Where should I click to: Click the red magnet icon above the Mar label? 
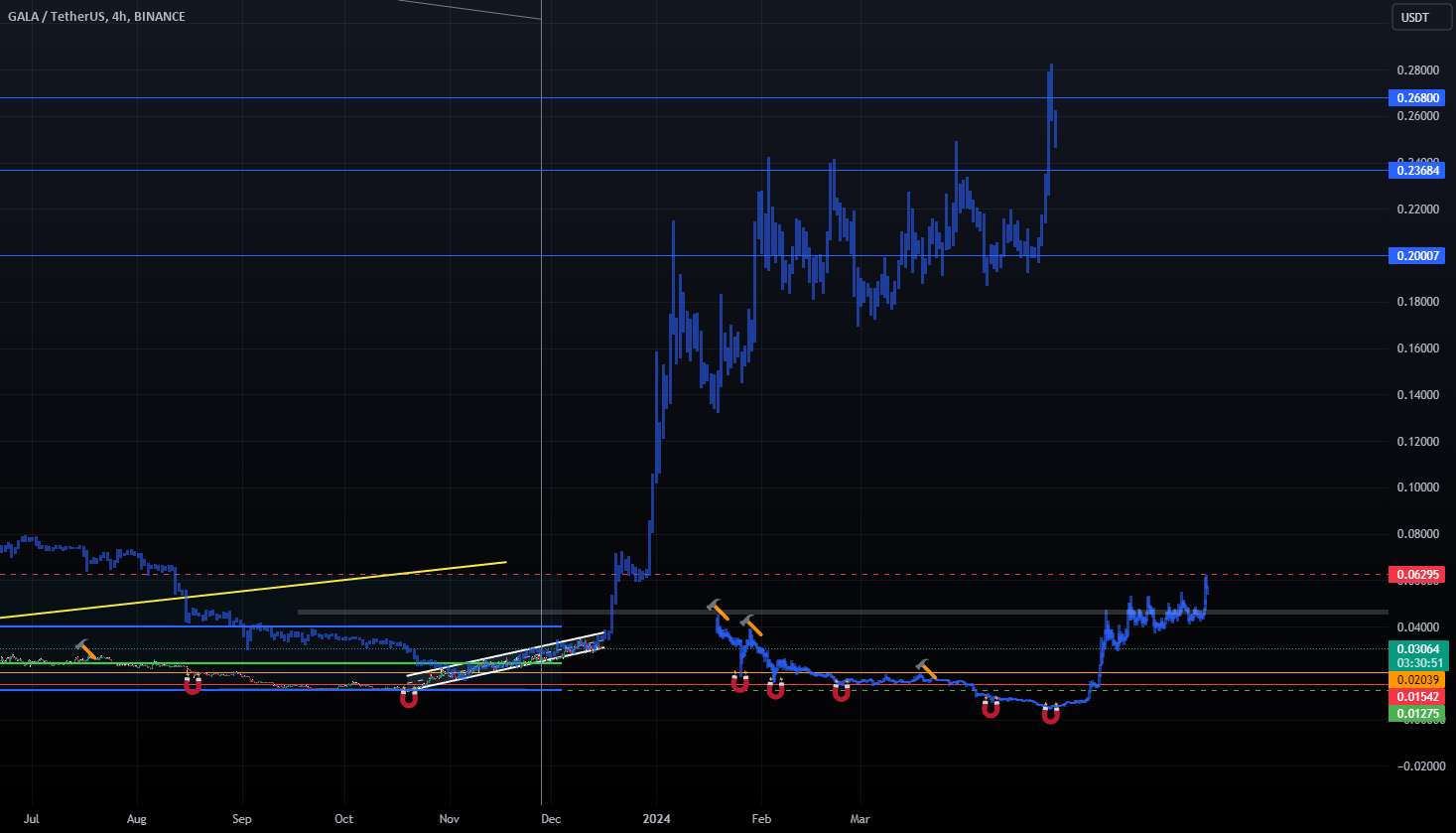841,692
